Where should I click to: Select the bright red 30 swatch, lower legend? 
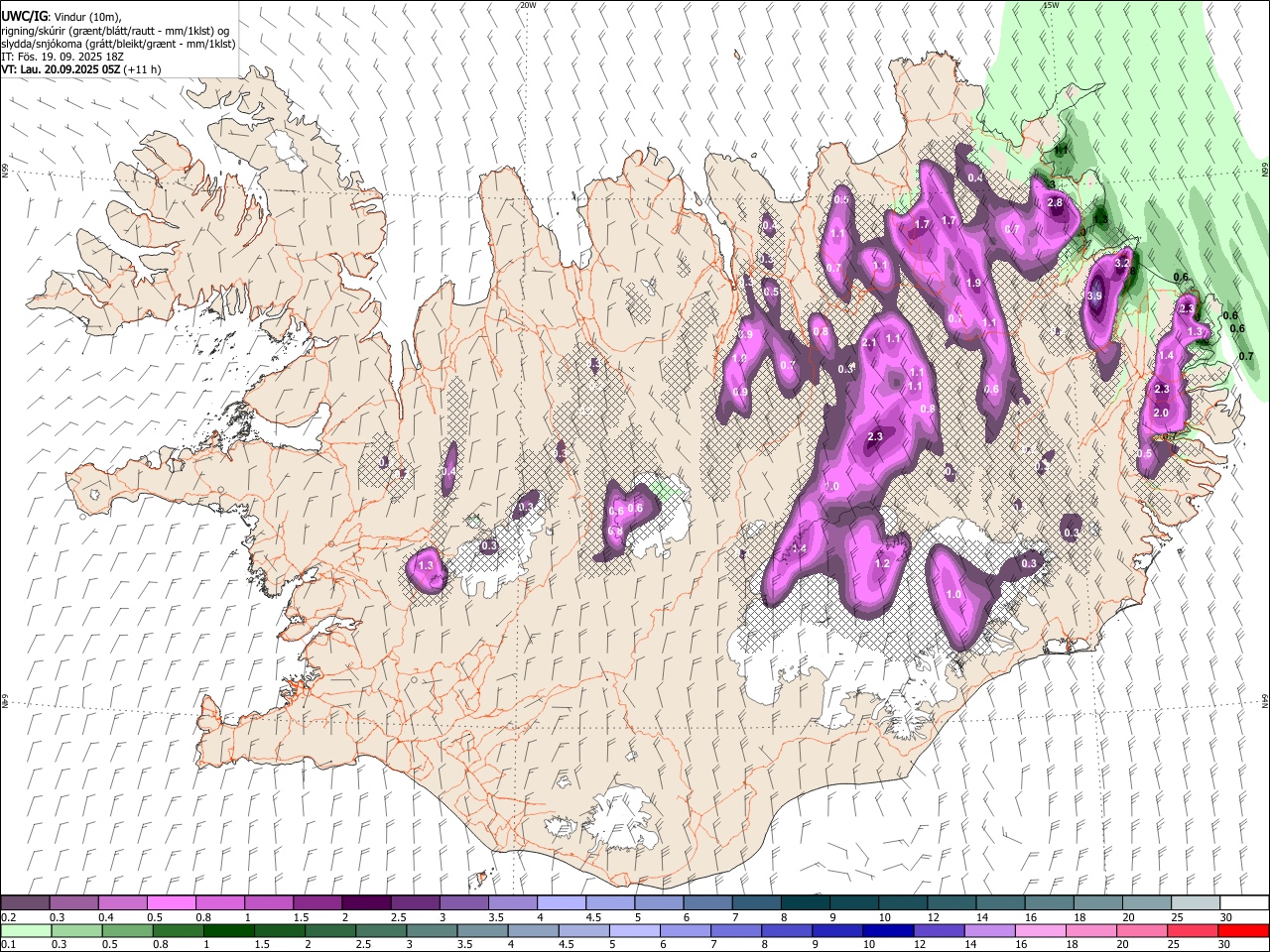pyautogui.click(x=1244, y=930)
